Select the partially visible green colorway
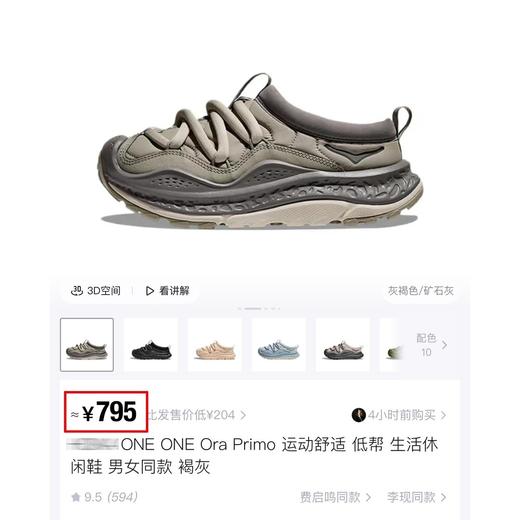This screenshot has height=520, width=520. 392,345
